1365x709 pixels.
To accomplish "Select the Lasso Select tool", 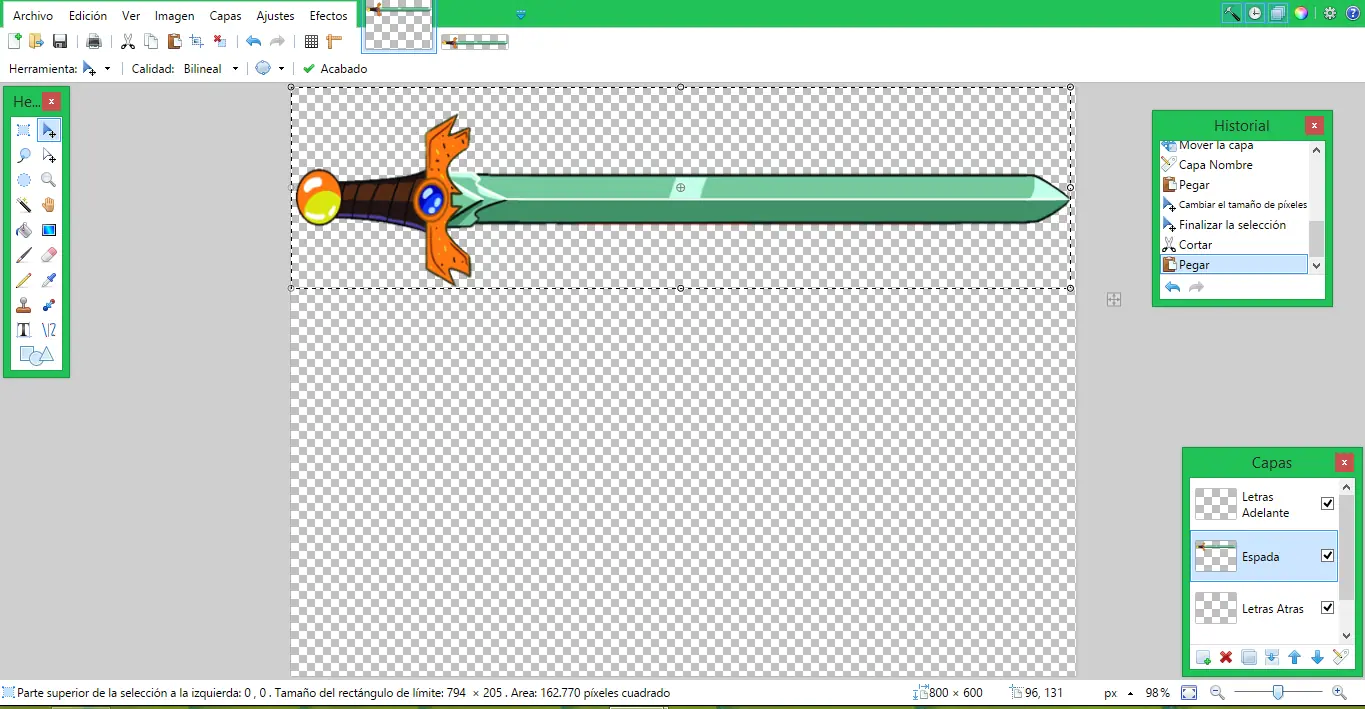I will point(24,156).
